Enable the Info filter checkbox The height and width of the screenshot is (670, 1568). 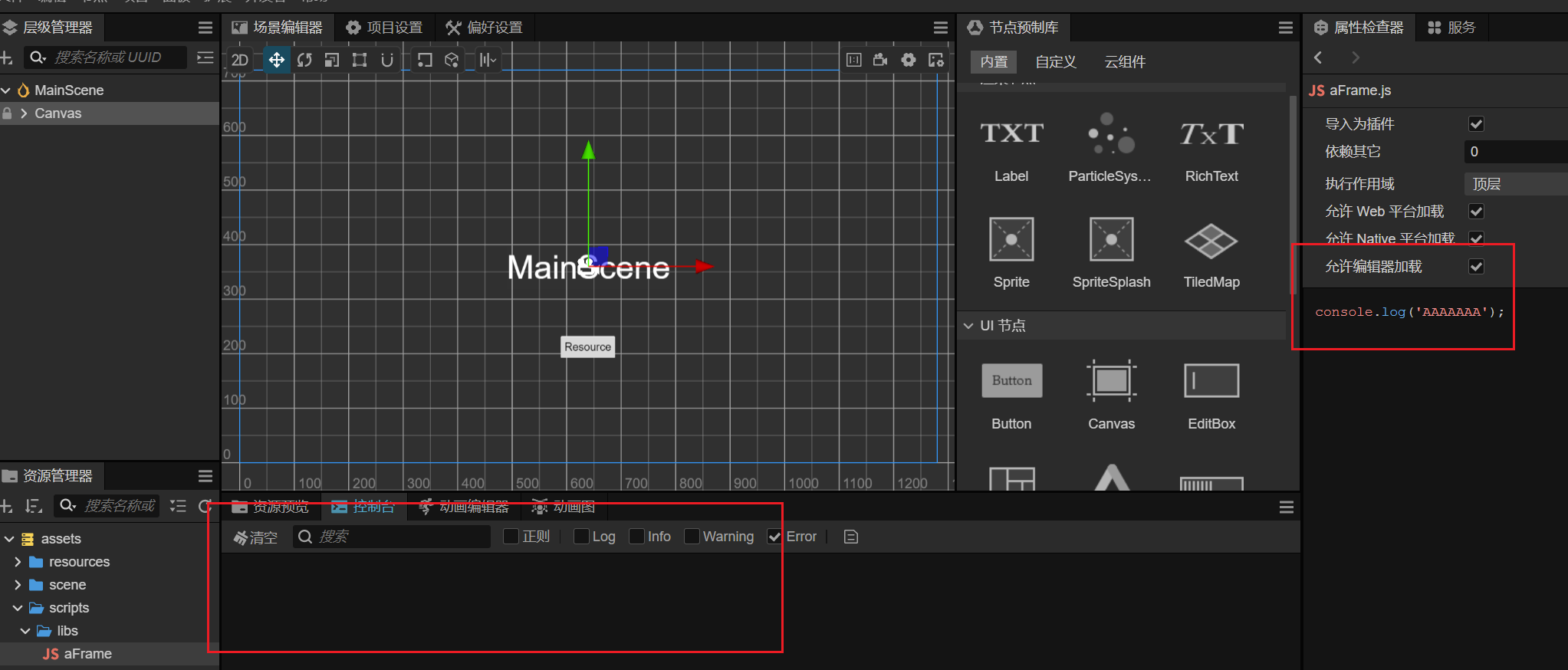(636, 537)
